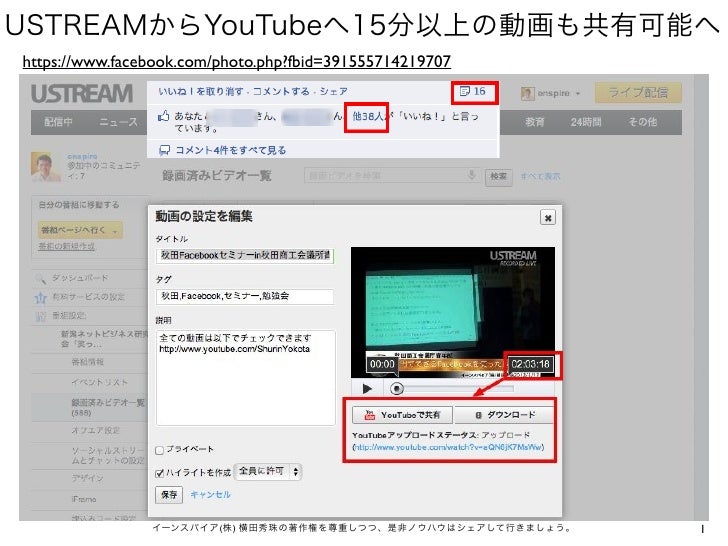Click enspire username link in sidebar
The height and width of the screenshot is (546, 728).
(82, 156)
